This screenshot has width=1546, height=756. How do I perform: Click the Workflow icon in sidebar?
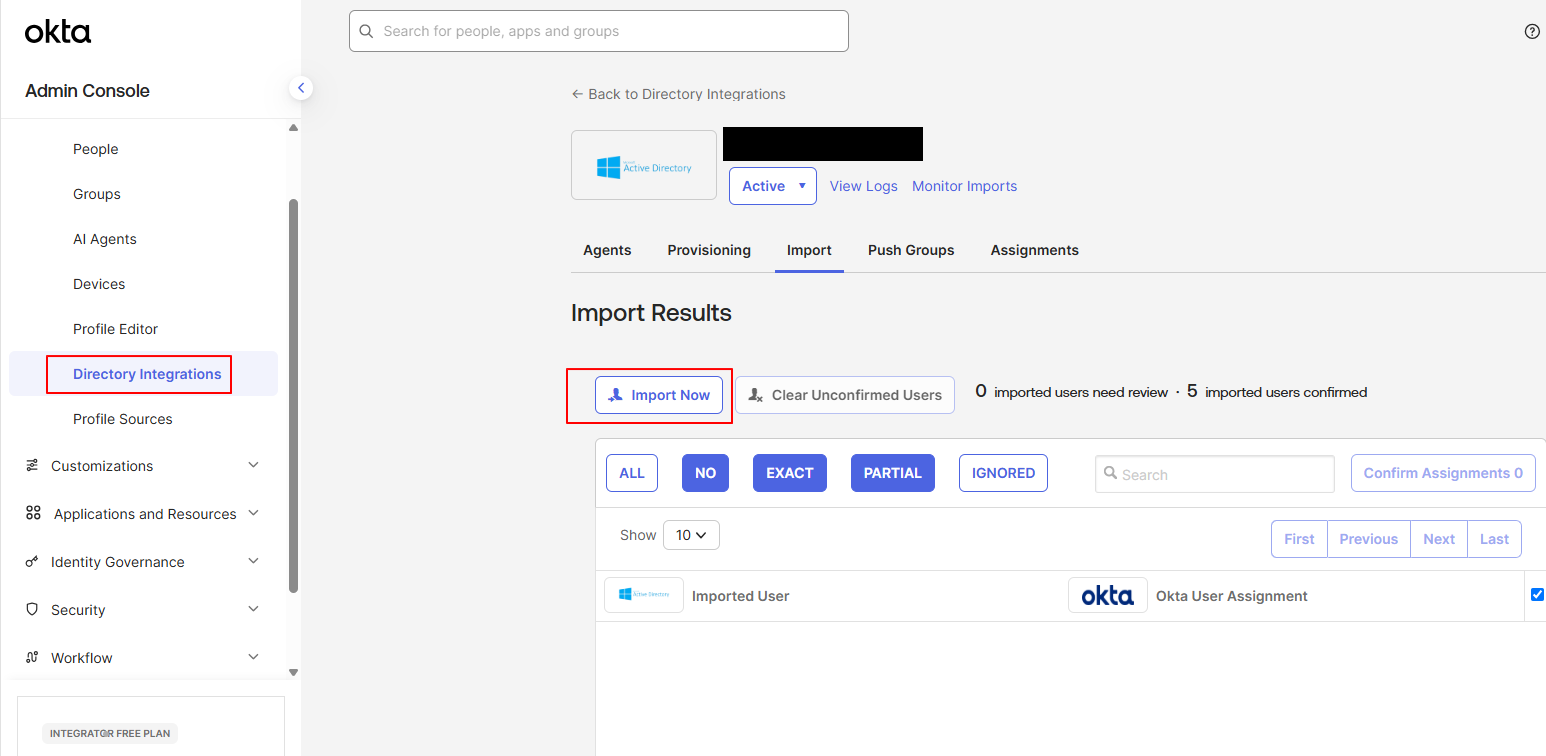click(x=32, y=658)
